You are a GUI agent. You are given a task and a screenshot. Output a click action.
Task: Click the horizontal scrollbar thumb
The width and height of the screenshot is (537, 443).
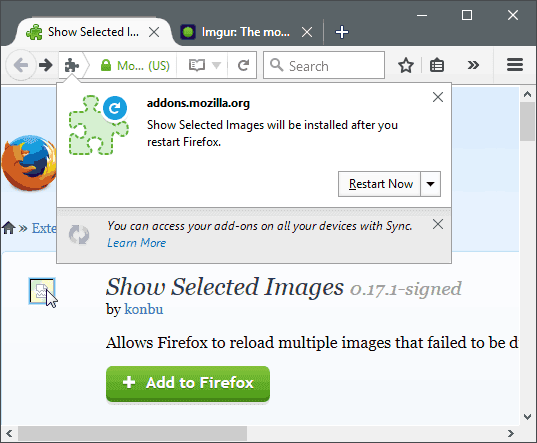tap(132, 434)
